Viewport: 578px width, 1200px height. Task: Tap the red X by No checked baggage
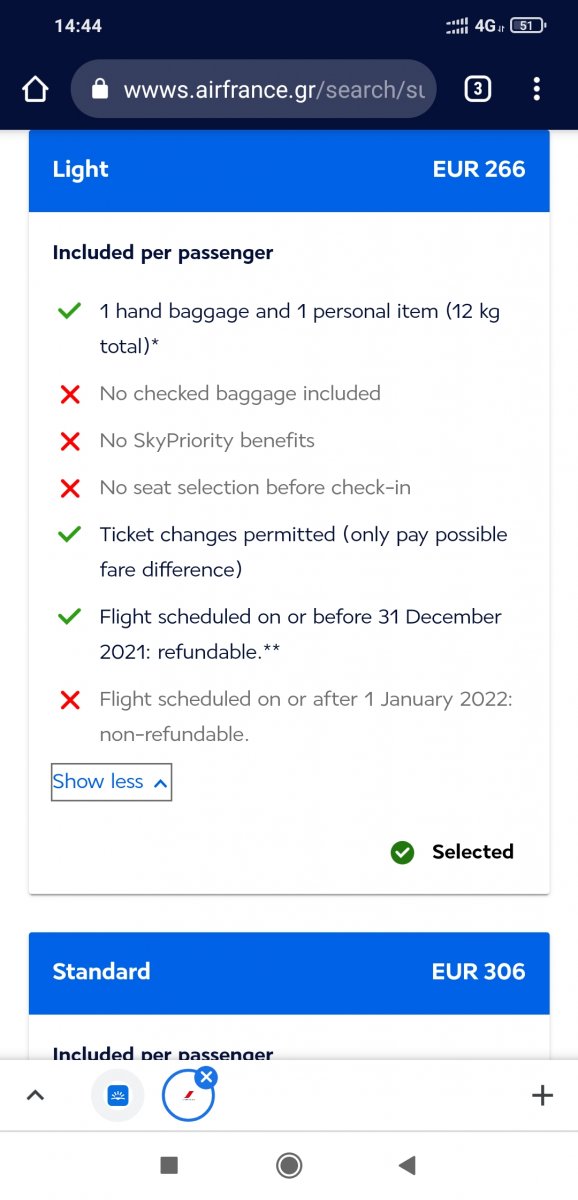(70, 395)
